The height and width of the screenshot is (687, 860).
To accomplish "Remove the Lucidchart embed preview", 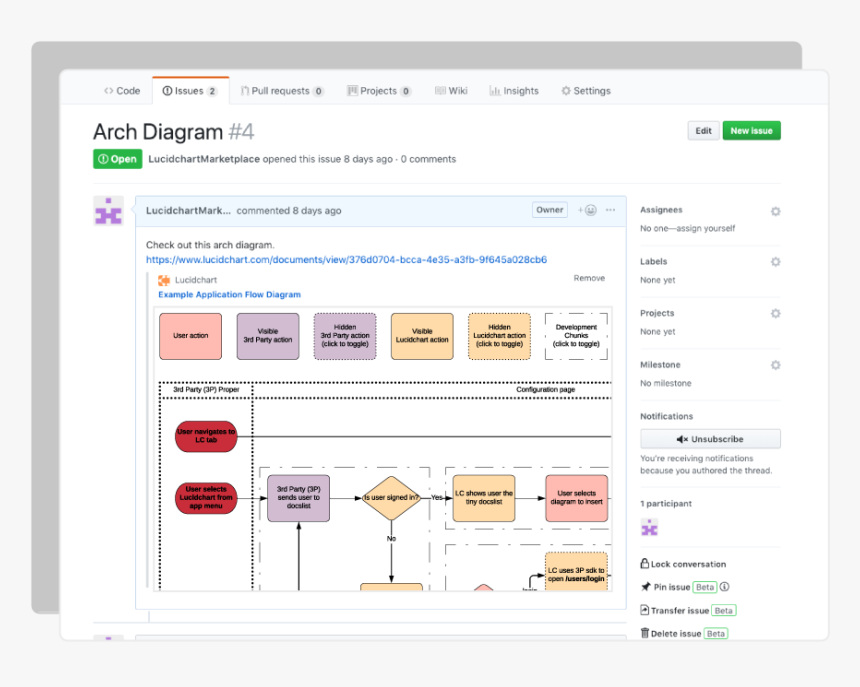I will point(589,278).
